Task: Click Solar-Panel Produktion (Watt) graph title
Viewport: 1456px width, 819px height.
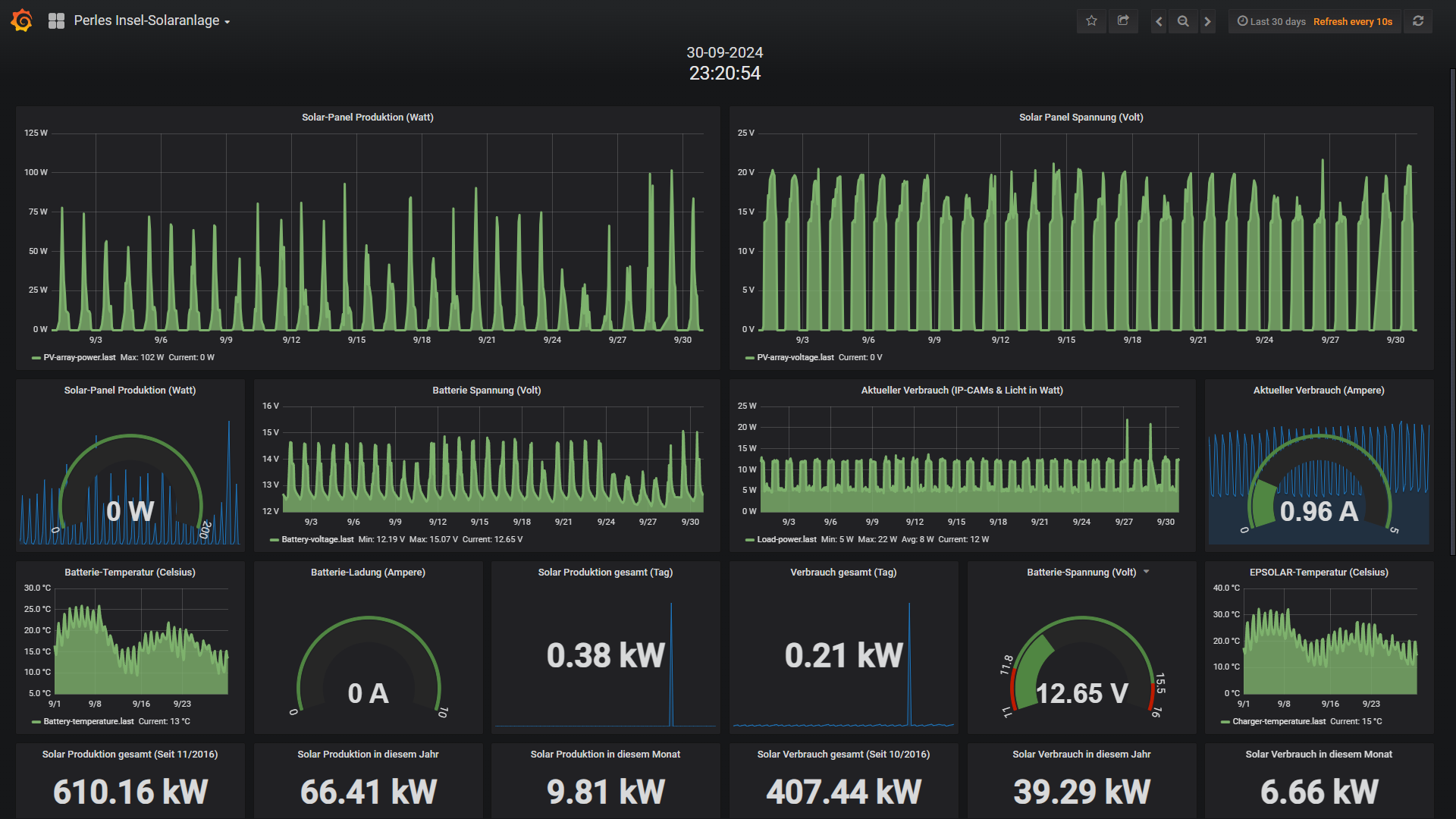Action: tap(367, 118)
